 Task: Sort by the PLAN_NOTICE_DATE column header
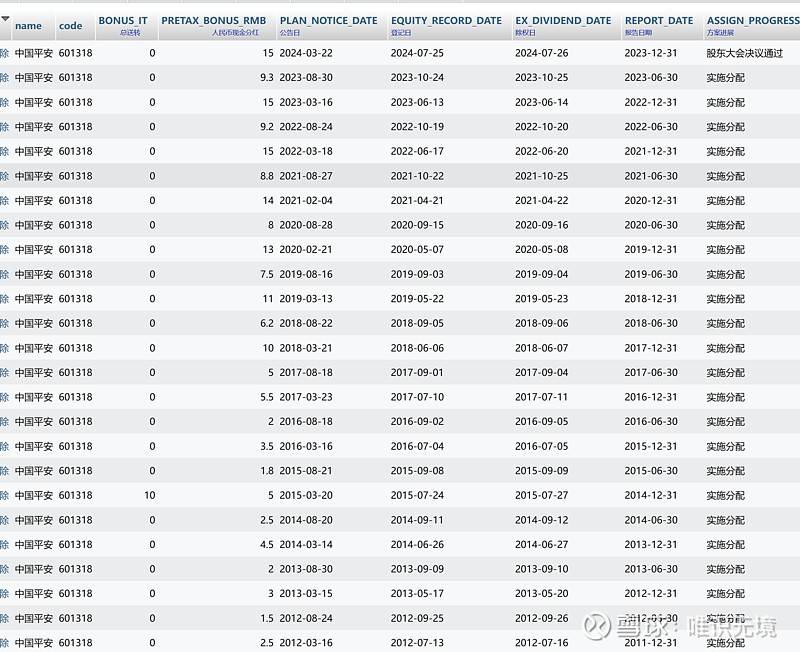[x=329, y=20]
